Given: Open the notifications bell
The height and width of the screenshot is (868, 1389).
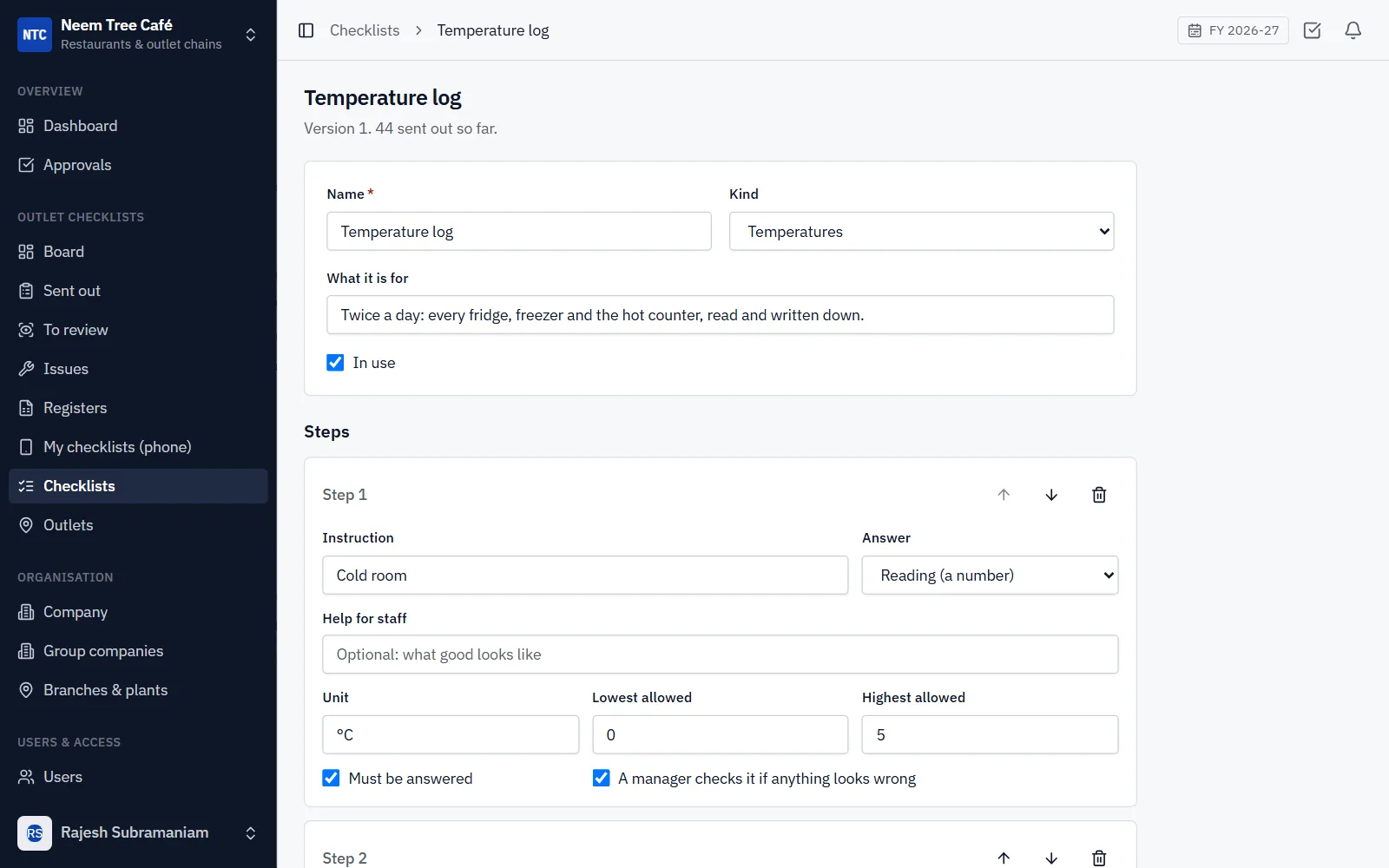Looking at the screenshot, I should click(x=1353, y=30).
